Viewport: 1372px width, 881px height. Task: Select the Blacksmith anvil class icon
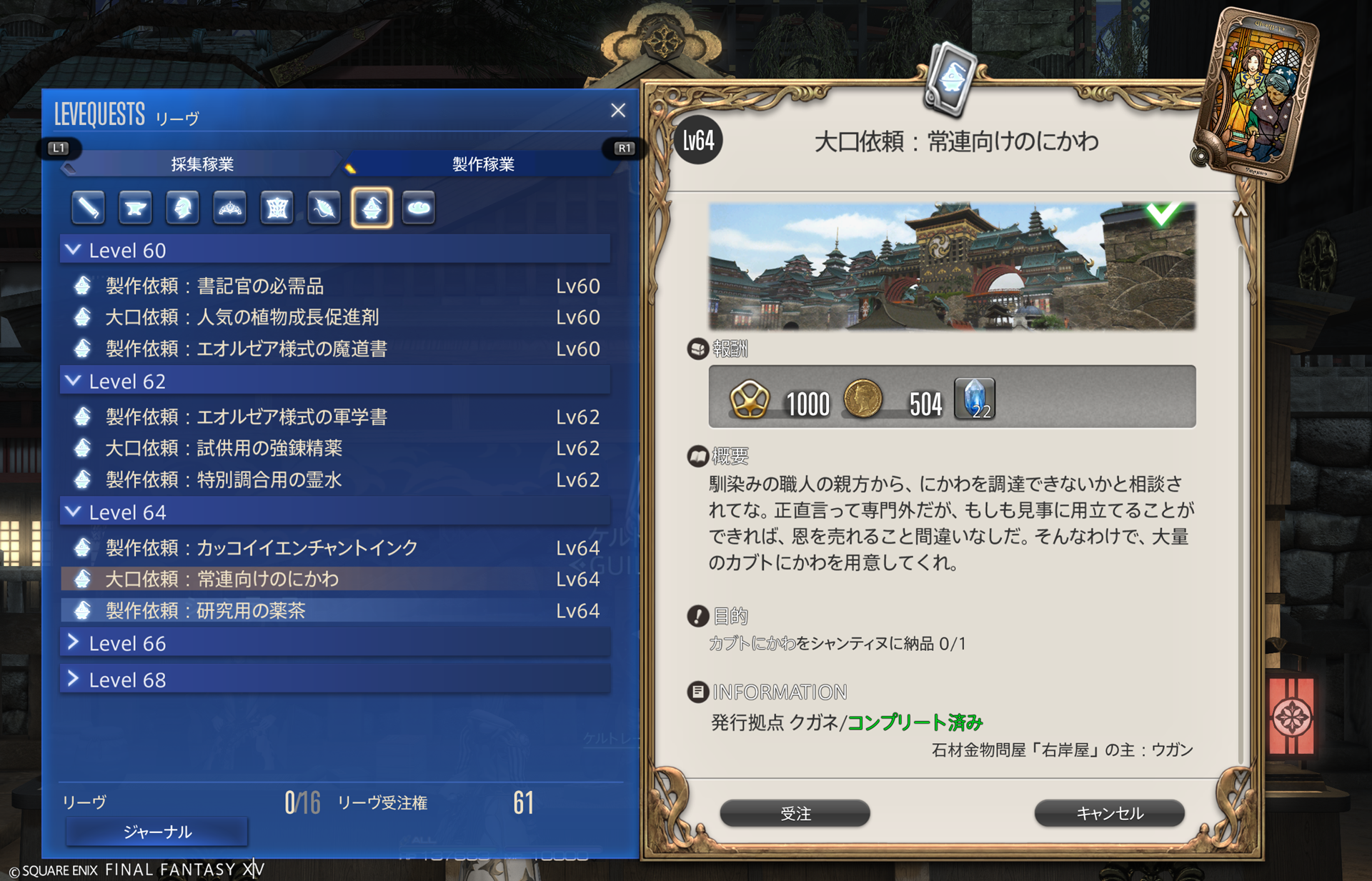click(x=135, y=208)
